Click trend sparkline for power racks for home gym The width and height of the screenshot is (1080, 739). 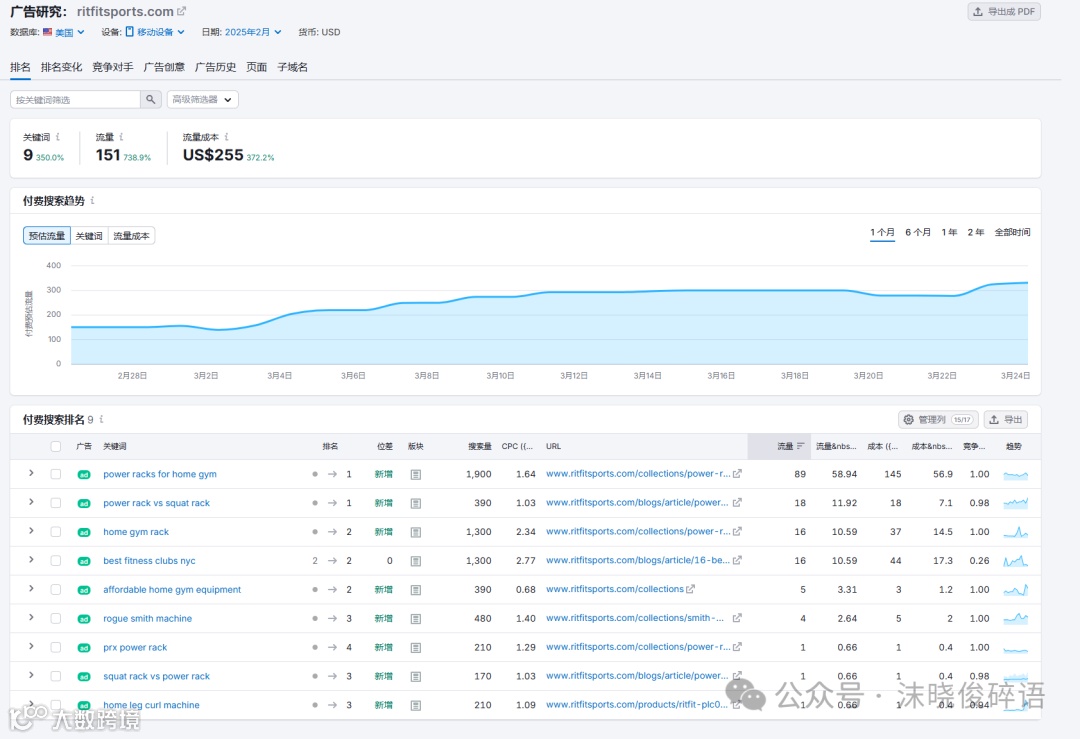(1015, 475)
